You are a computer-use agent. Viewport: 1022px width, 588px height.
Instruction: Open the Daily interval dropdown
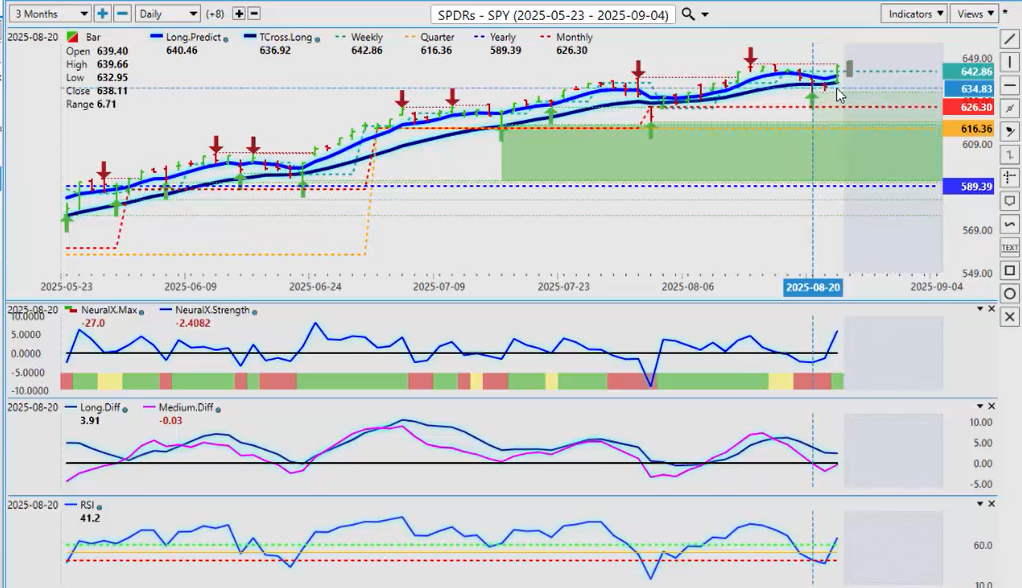tap(168, 14)
